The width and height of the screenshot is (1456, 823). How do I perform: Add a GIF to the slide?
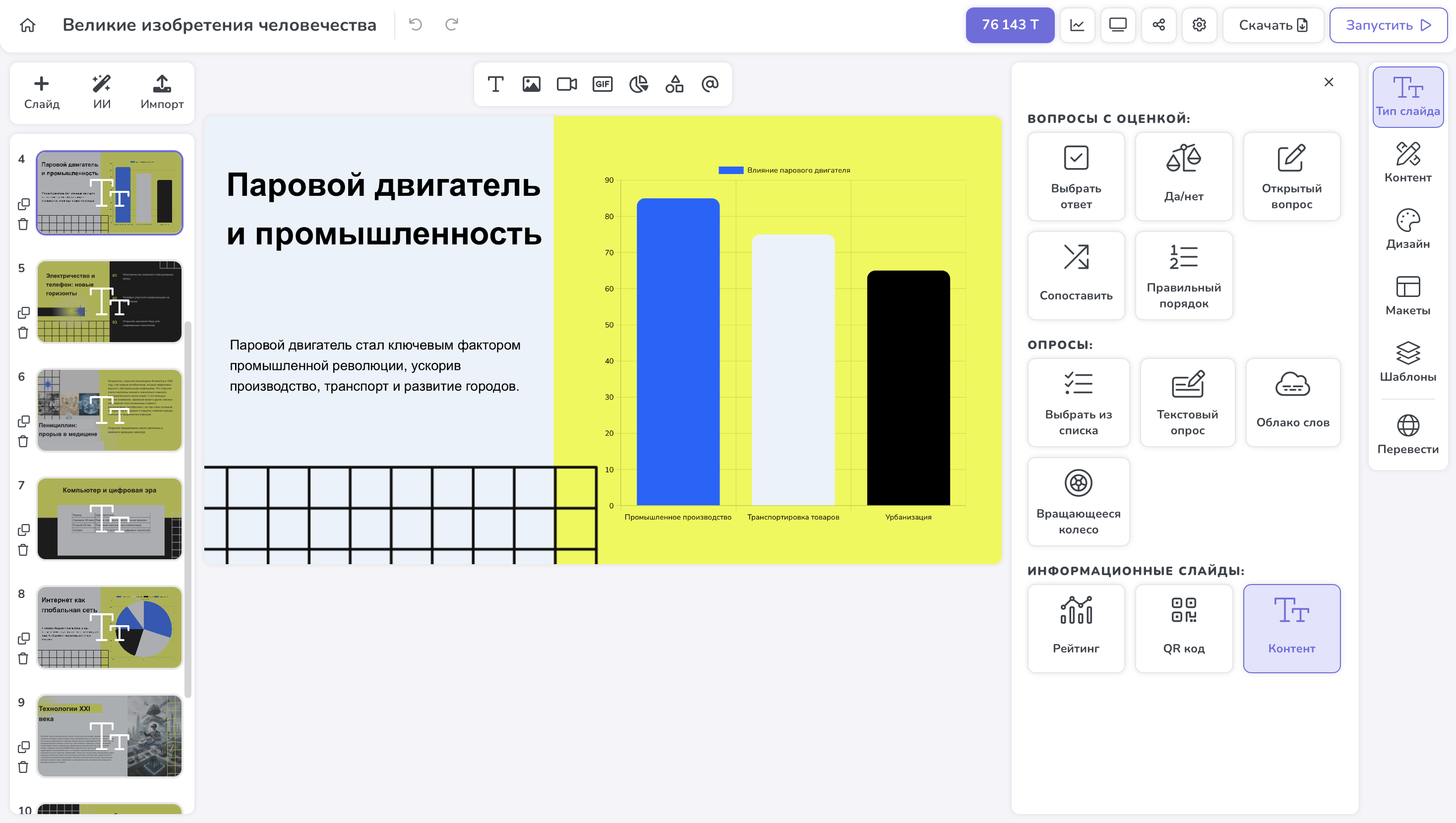603,84
